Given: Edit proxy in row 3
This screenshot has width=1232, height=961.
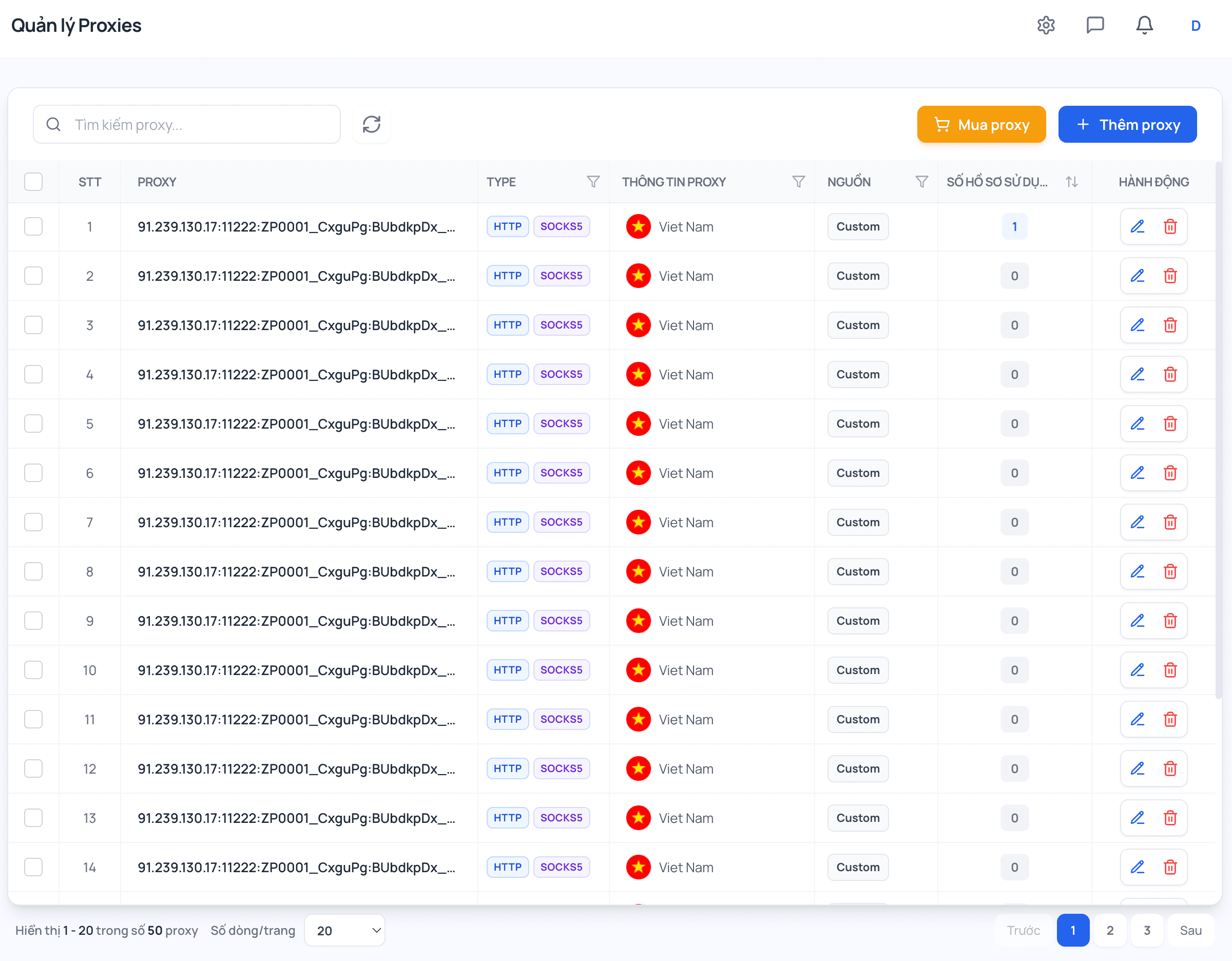Looking at the screenshot, I should point(1137,325).
